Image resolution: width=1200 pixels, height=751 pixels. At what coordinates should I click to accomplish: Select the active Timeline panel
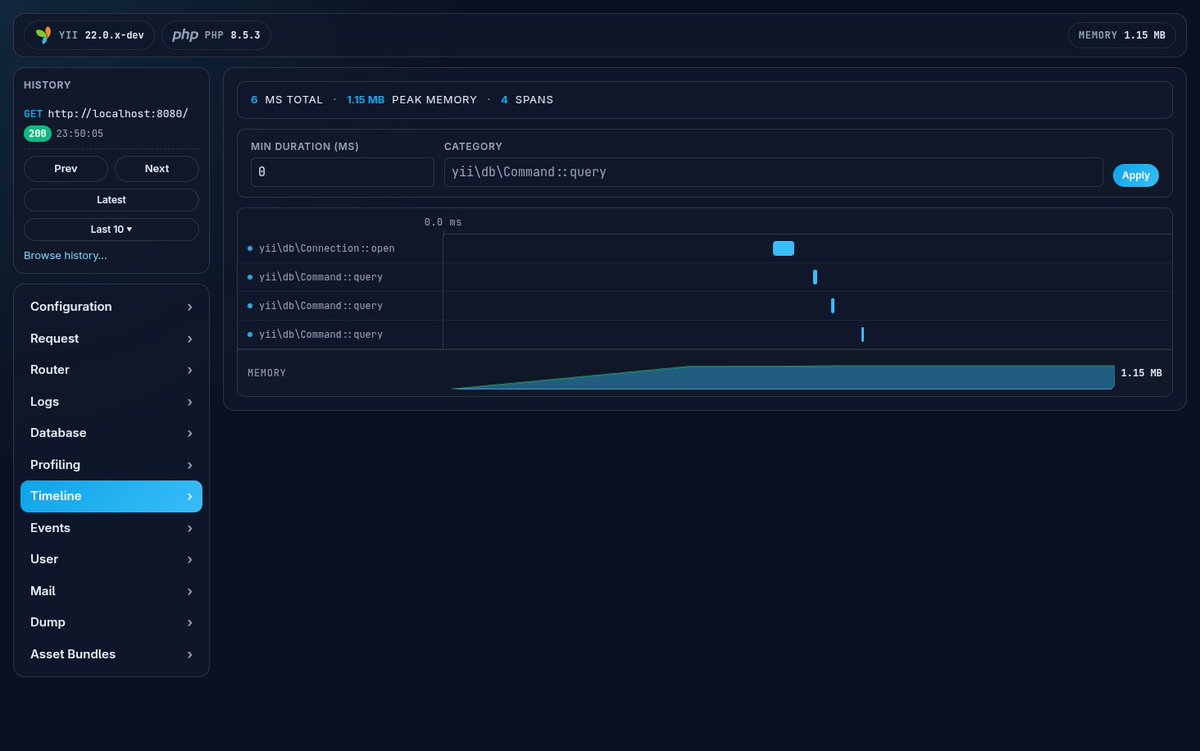(111, 496)
